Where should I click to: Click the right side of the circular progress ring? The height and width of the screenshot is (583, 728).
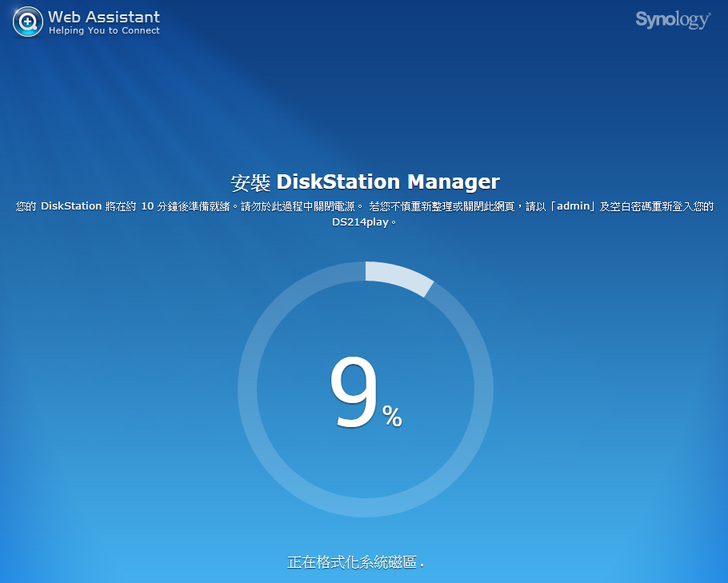[482, 390]
